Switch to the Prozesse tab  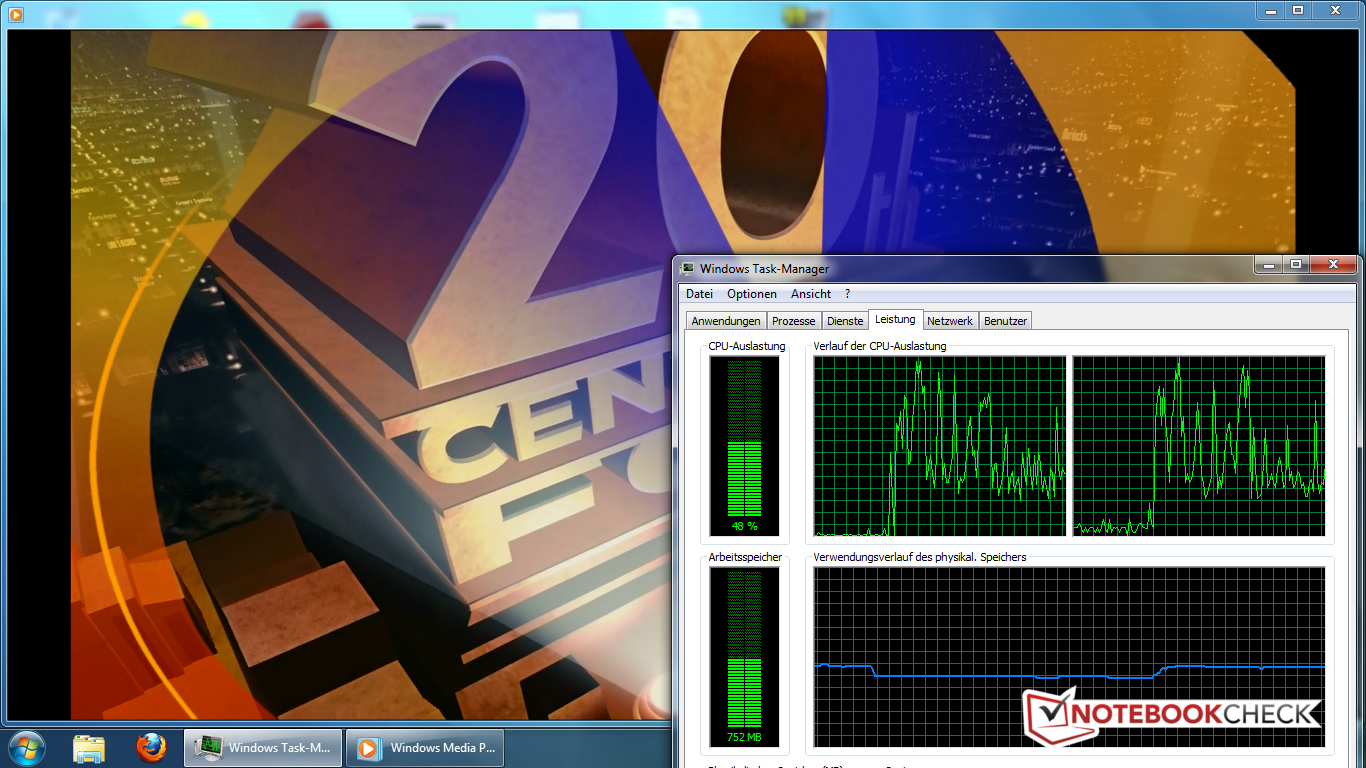[794, 321]
